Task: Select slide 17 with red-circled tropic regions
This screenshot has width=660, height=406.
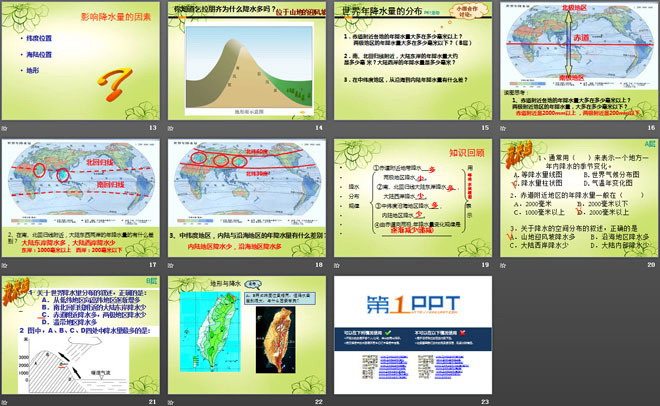Action: click(82, 199)
